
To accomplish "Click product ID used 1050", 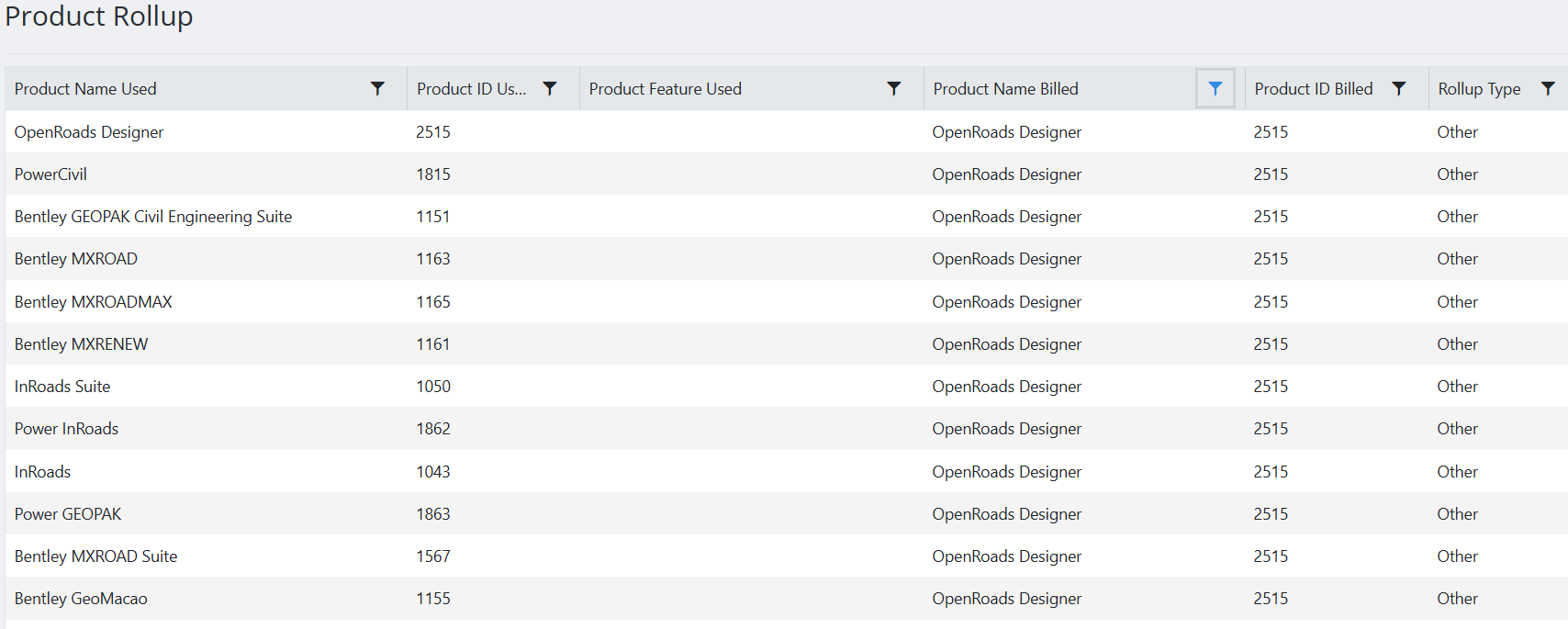I will (433, 387).
